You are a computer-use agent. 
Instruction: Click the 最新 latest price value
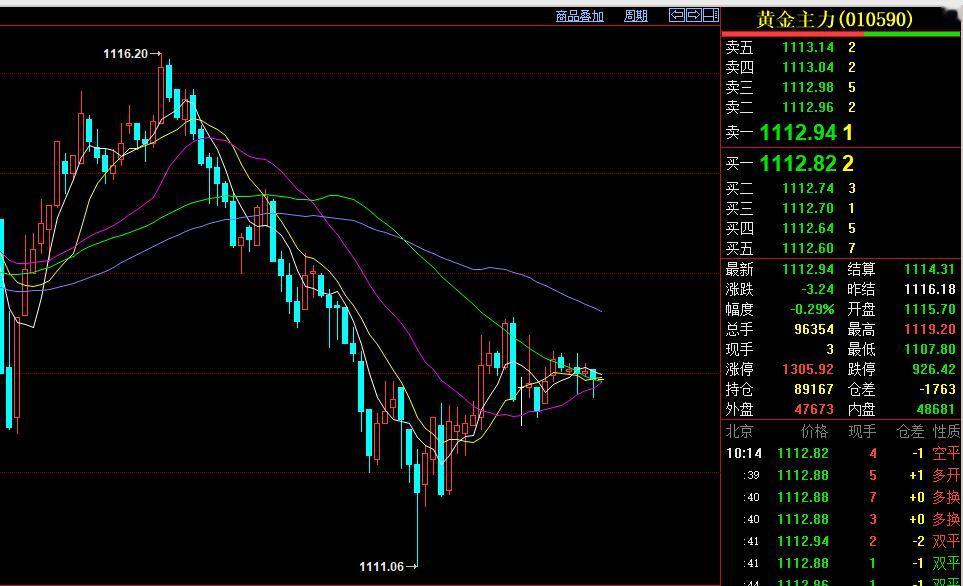click(808, 269)
